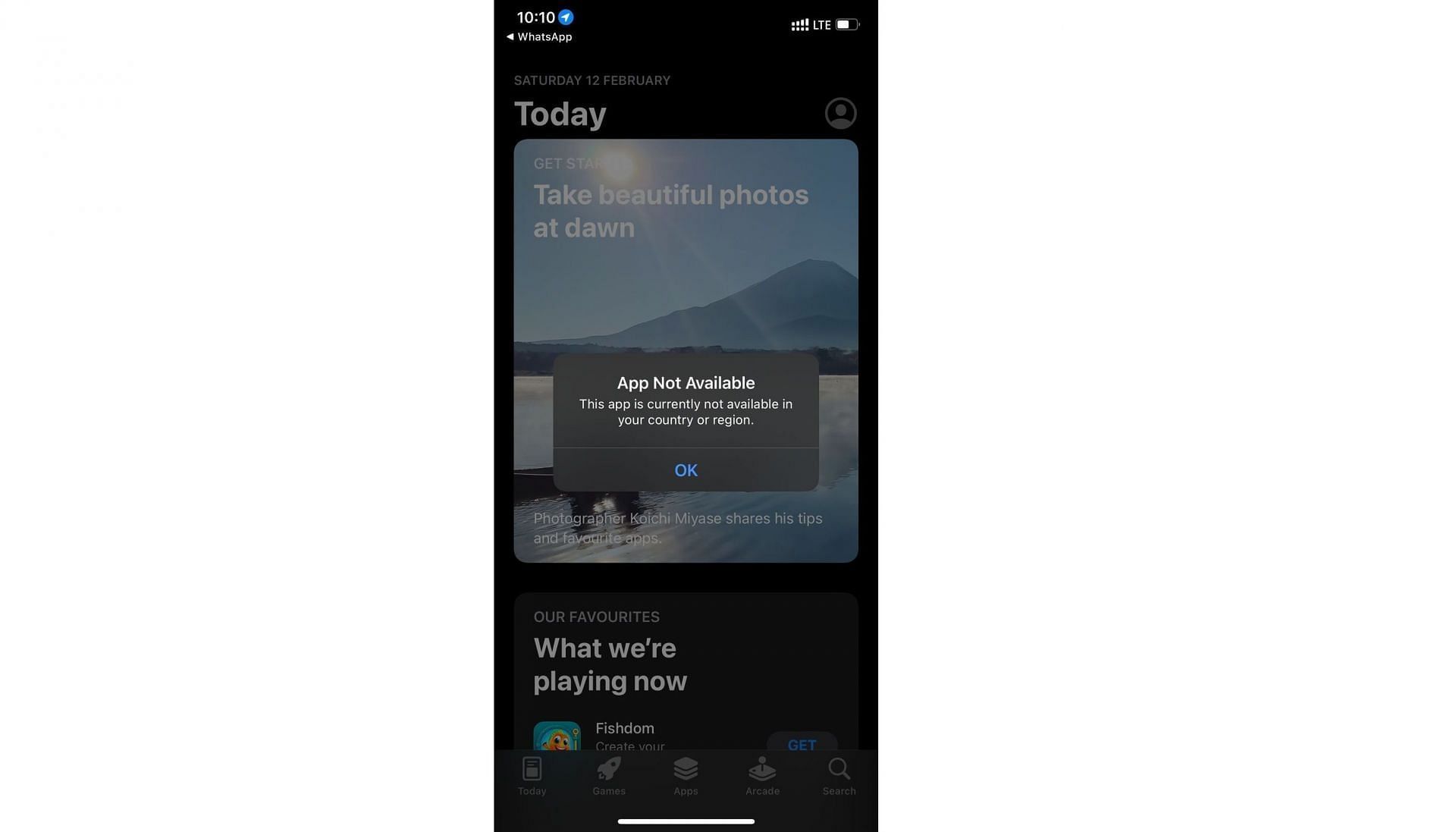
Task: Tap the Our Favourites section header
Action: point(596,617)
